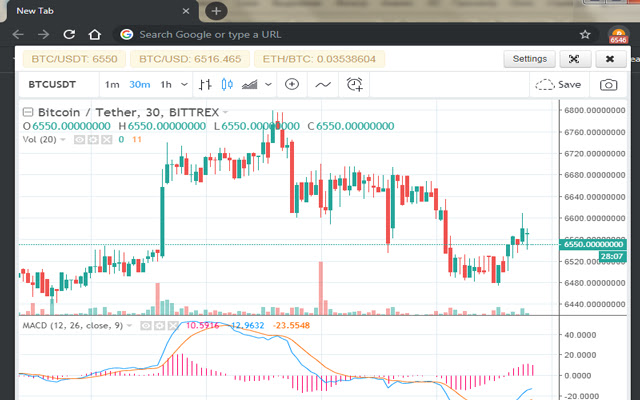The width and height of the screenshot is (640, 400).
Task: Switch to bars chart style
Action: point(205,84)
